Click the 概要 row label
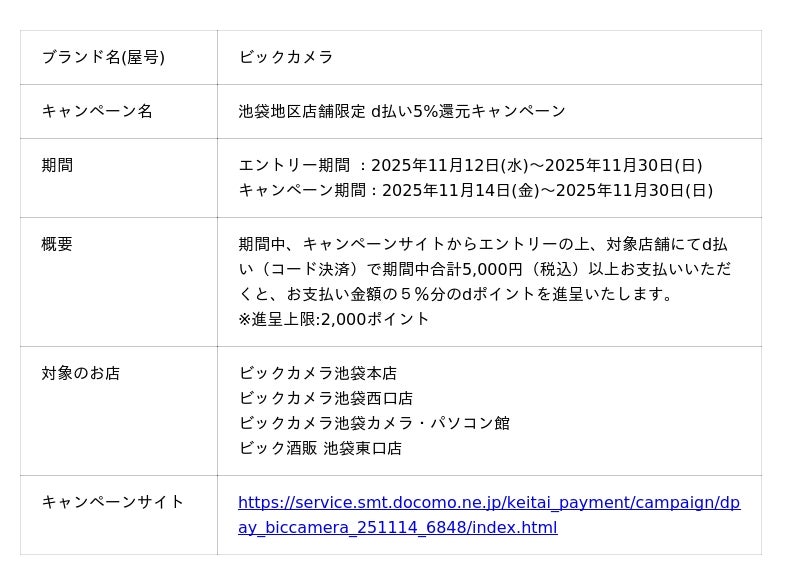Screen dimensions: 800x585 coord(57,244)
